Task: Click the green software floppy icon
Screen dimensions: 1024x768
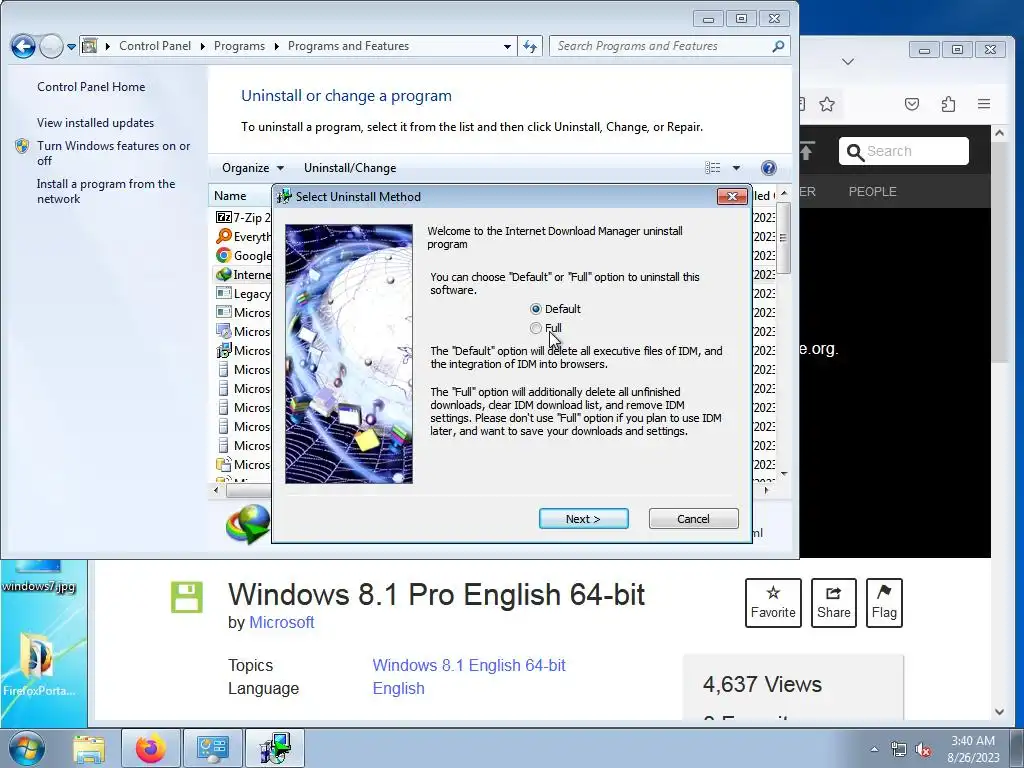Action: [x=187, y=597]
